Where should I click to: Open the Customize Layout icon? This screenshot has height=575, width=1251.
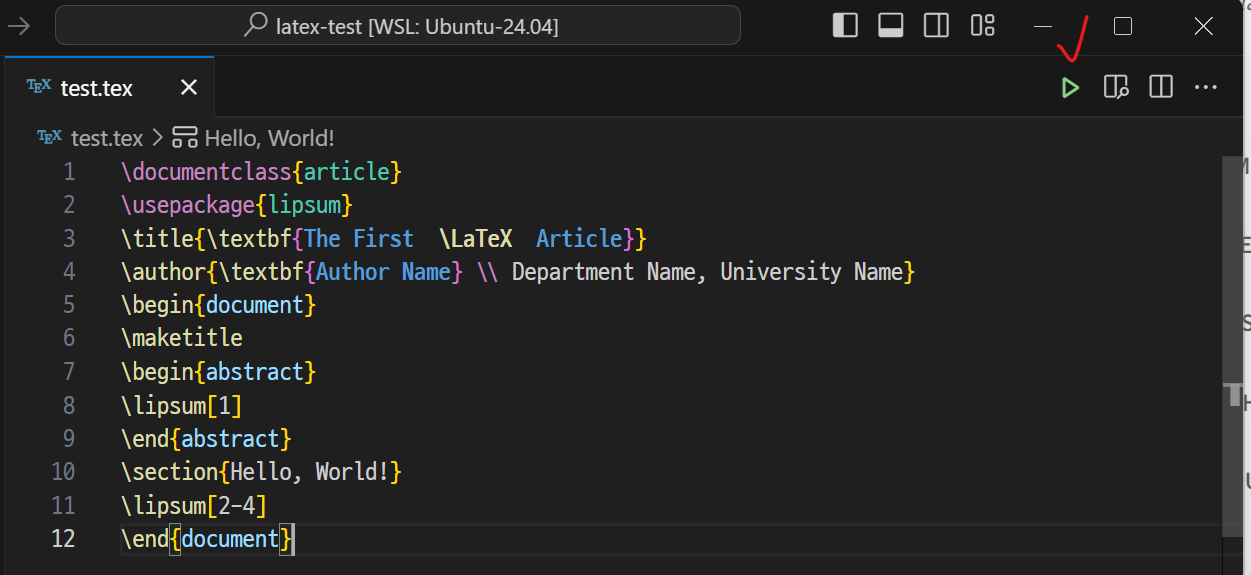983,26
